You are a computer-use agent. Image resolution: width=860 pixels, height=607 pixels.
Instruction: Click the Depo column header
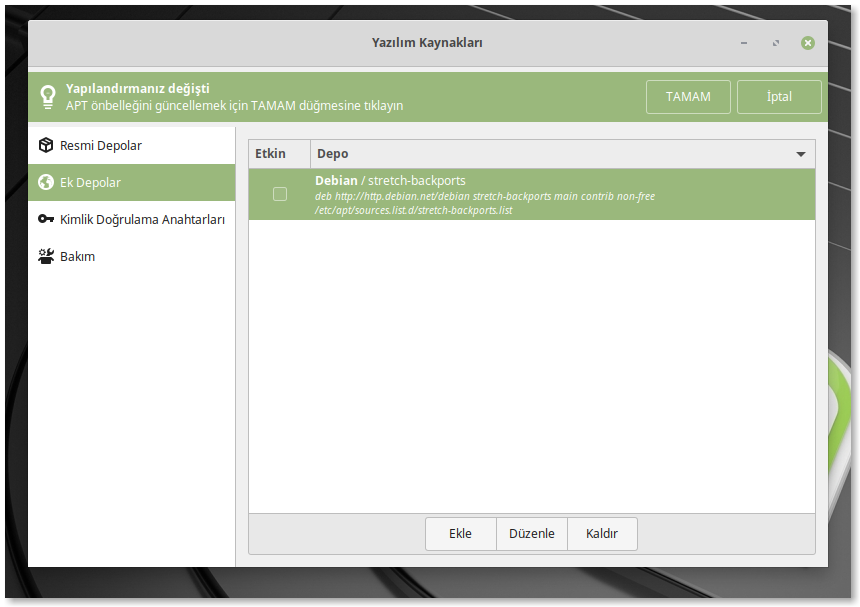pyautogui.click(x=562, y=154)
